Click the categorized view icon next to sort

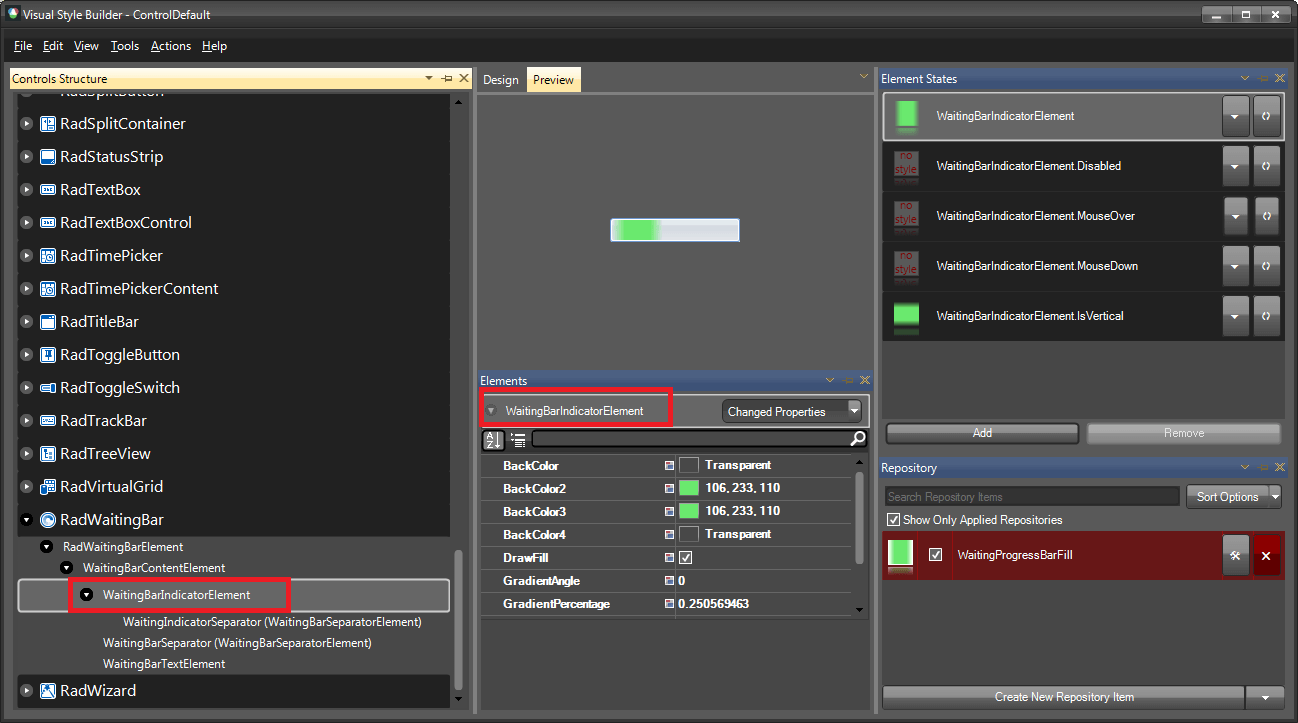pos(517,440)
